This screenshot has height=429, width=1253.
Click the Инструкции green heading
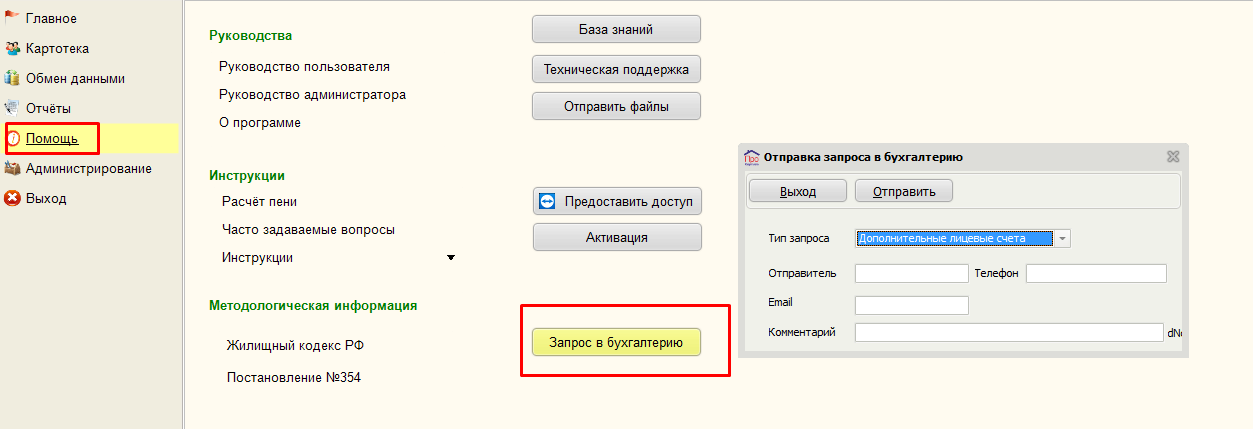coord(247,175)
